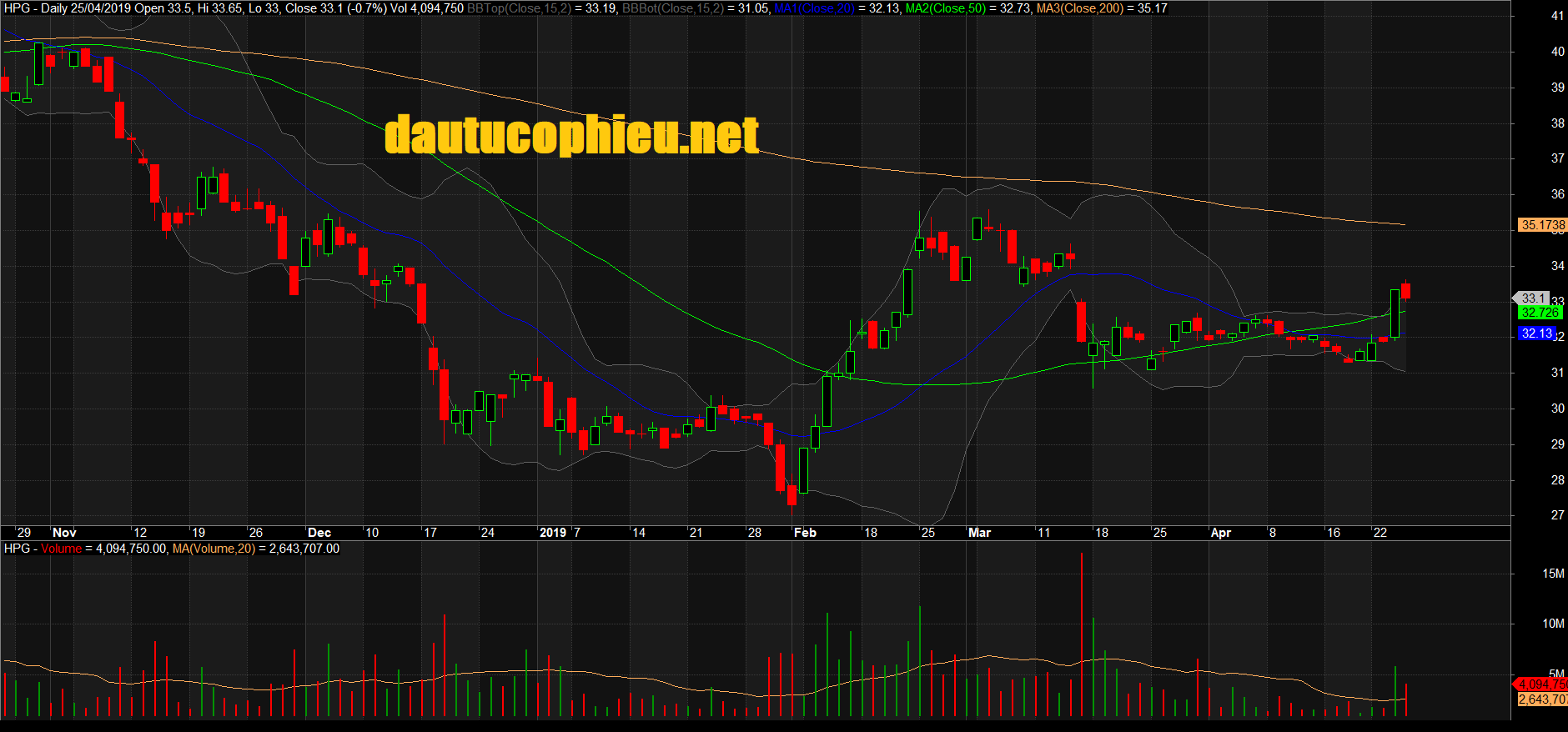Click the blue MA1(Close,20) header label

click(x=814, y=8)
